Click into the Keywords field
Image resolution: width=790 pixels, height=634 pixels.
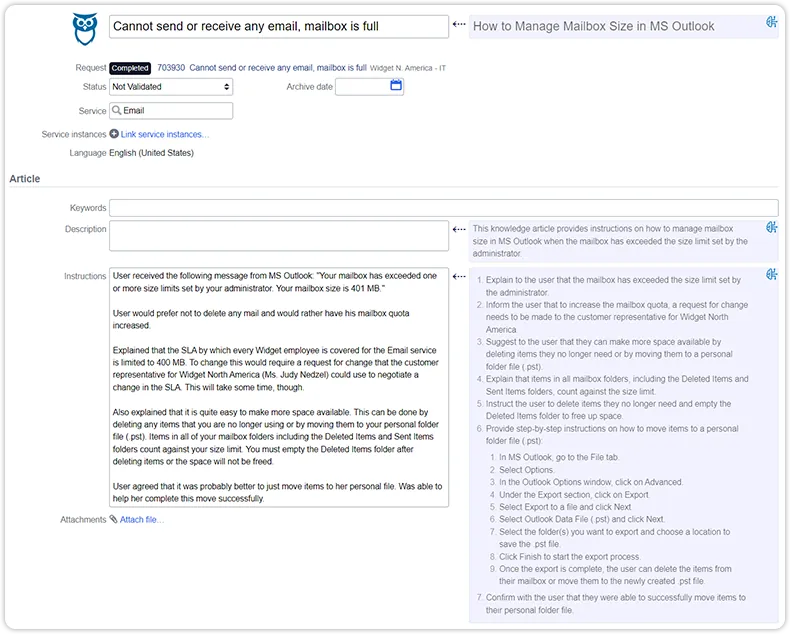point(443,208)
